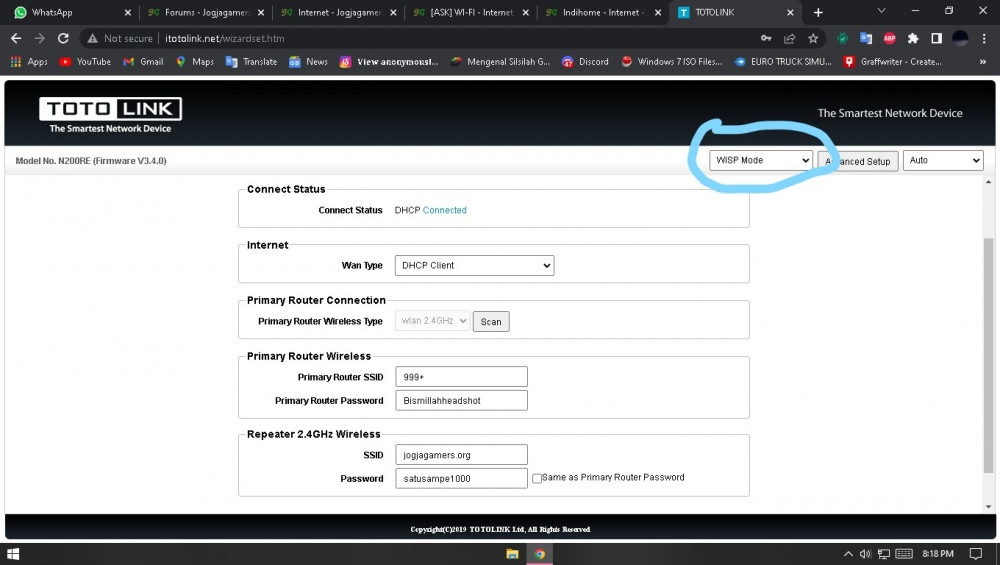Viewport: 1000px width, 565px height.
Task: Expand the Wan Type DHCP Client dropdown
Action: (474, 265)
